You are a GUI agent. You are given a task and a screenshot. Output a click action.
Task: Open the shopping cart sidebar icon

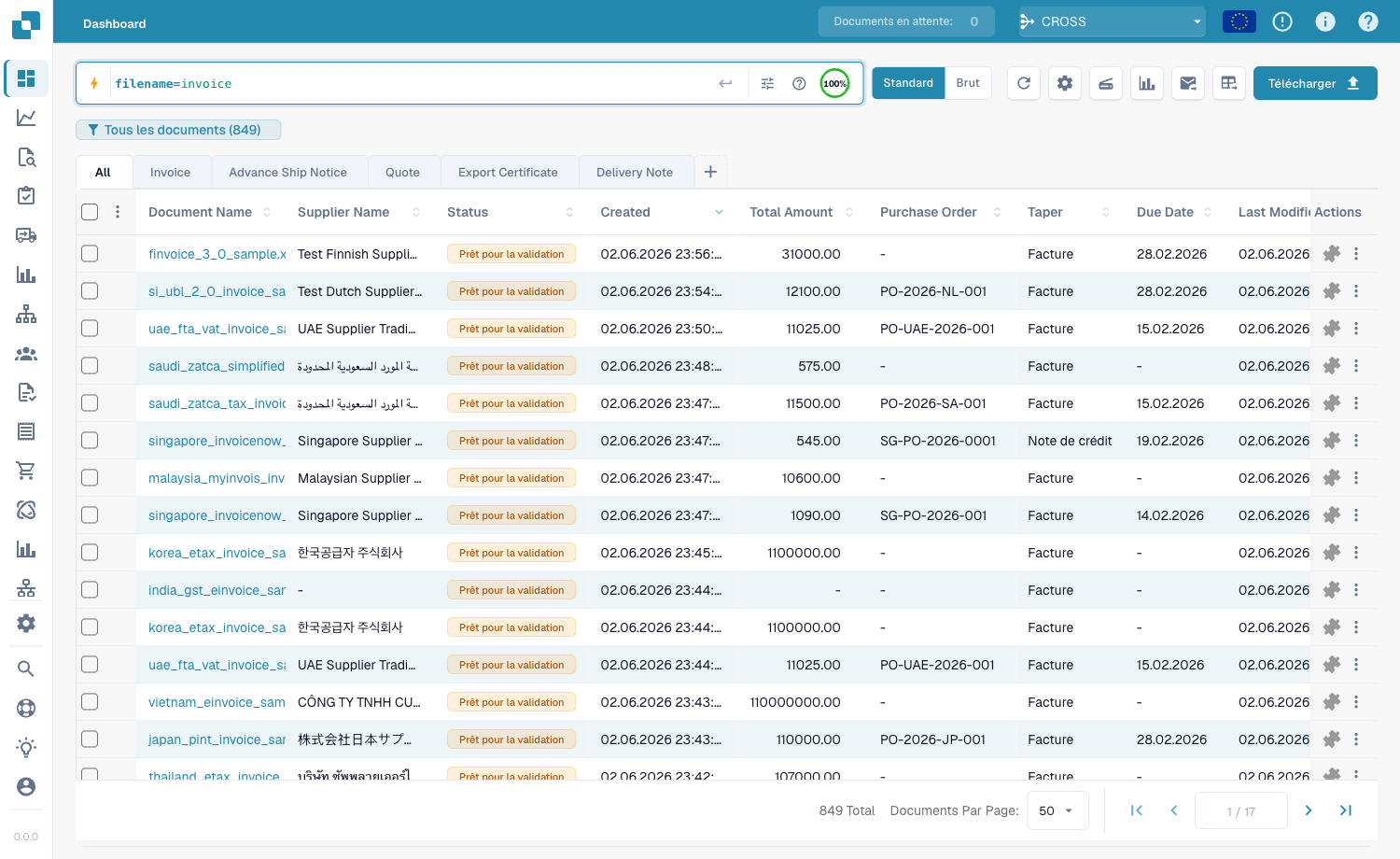tap(26, 471)
